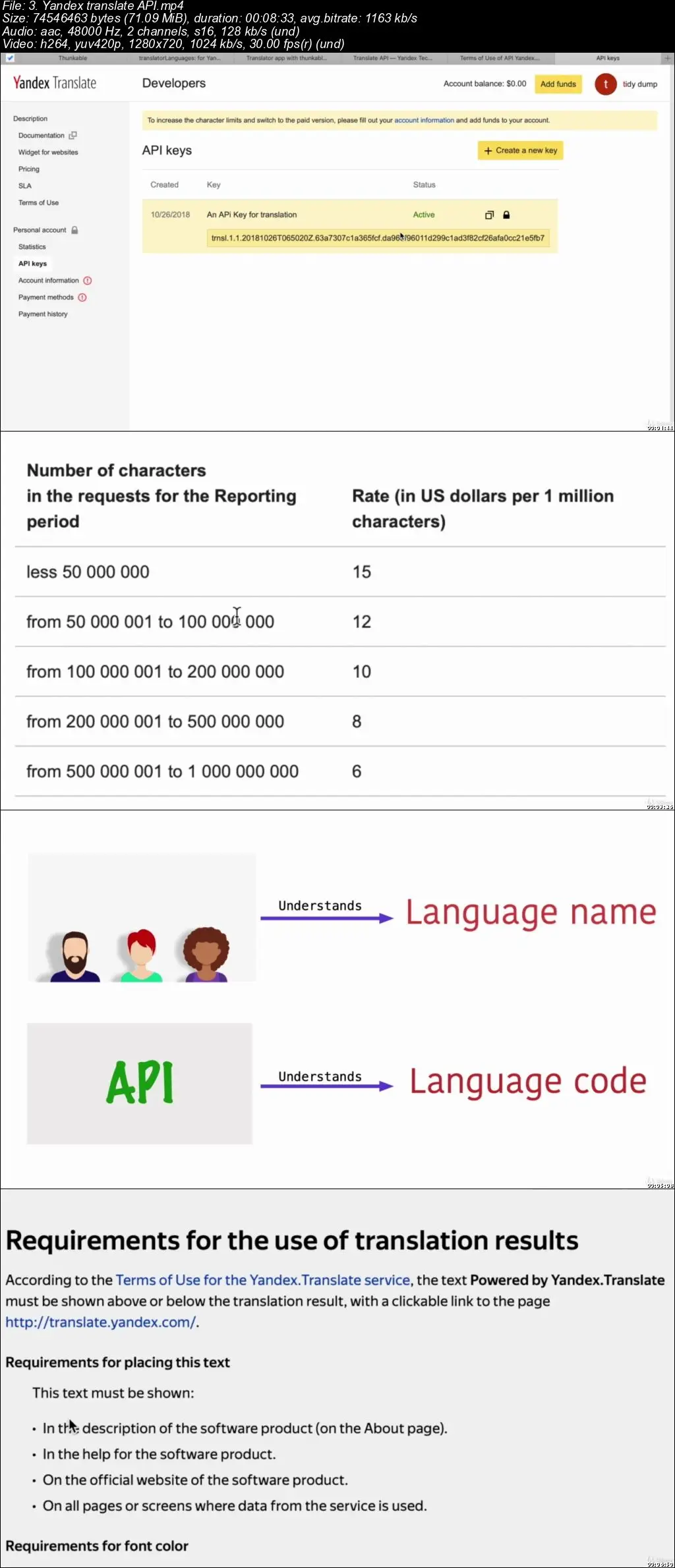The height and width of the screenshot is (1568, 675).
Task: Open Payment history in sidebar
Action: click(x=43, y=314)
